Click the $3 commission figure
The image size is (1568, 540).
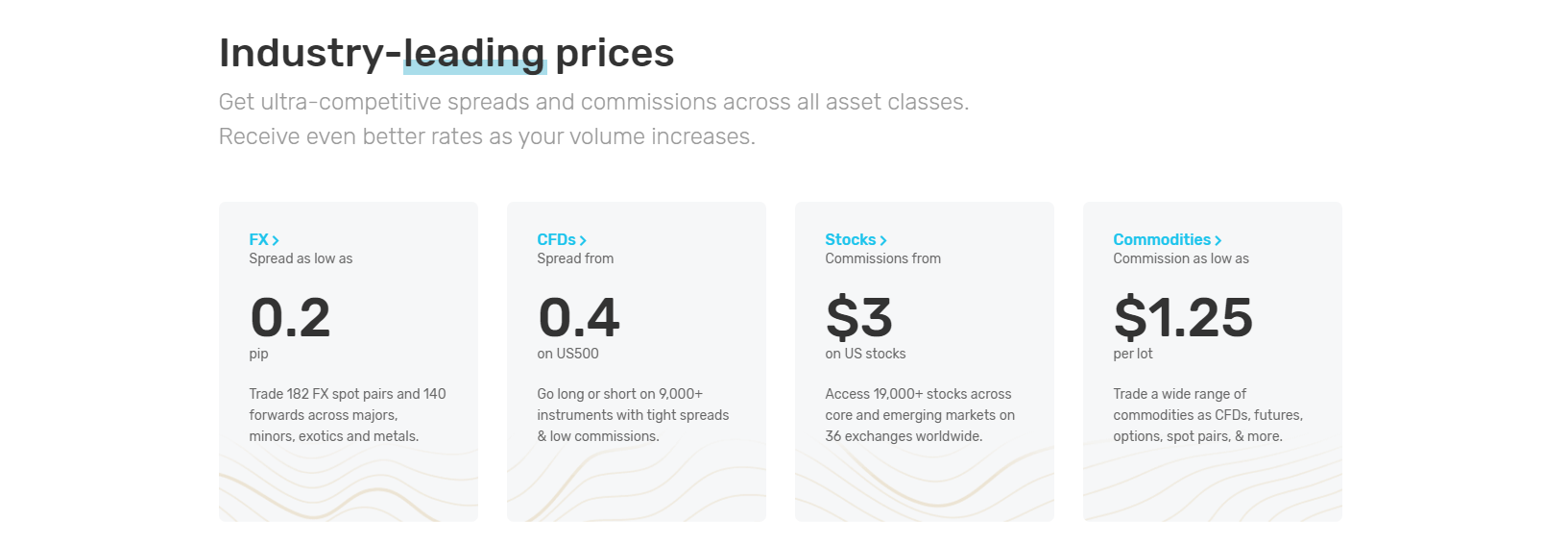click(x=858, y=318)
